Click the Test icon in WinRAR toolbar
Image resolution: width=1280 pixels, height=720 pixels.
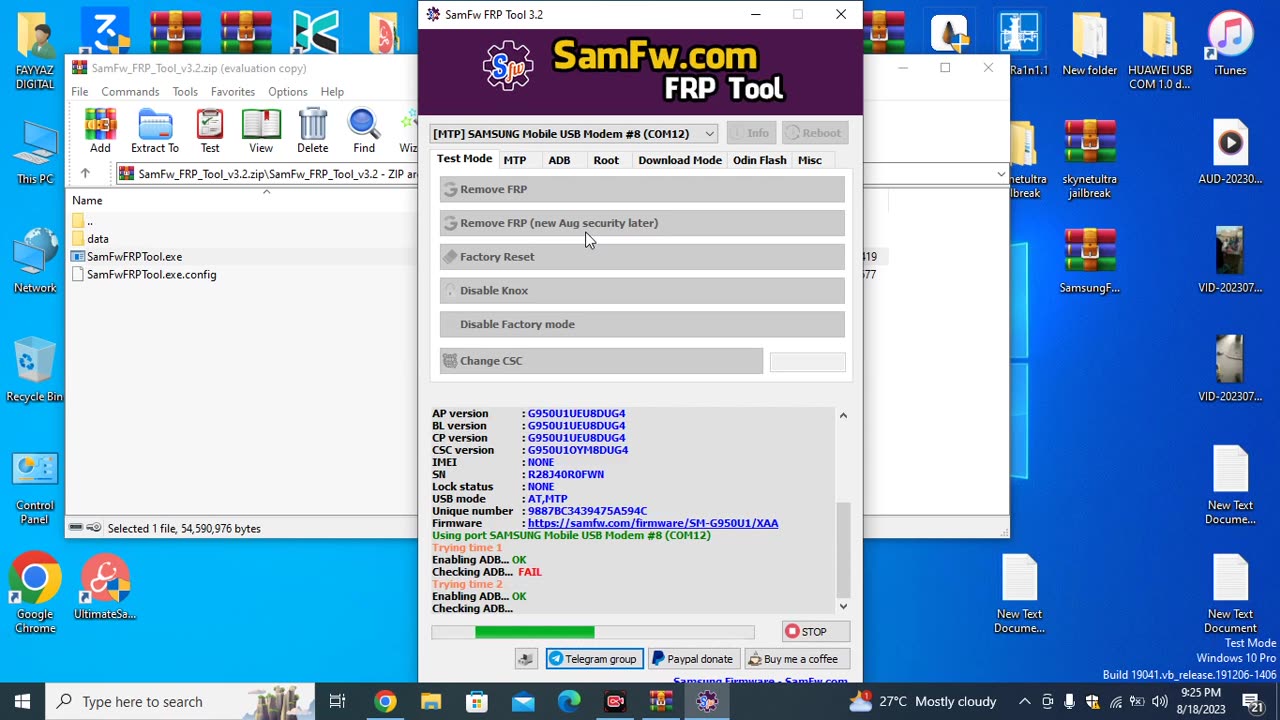[210, 131]
